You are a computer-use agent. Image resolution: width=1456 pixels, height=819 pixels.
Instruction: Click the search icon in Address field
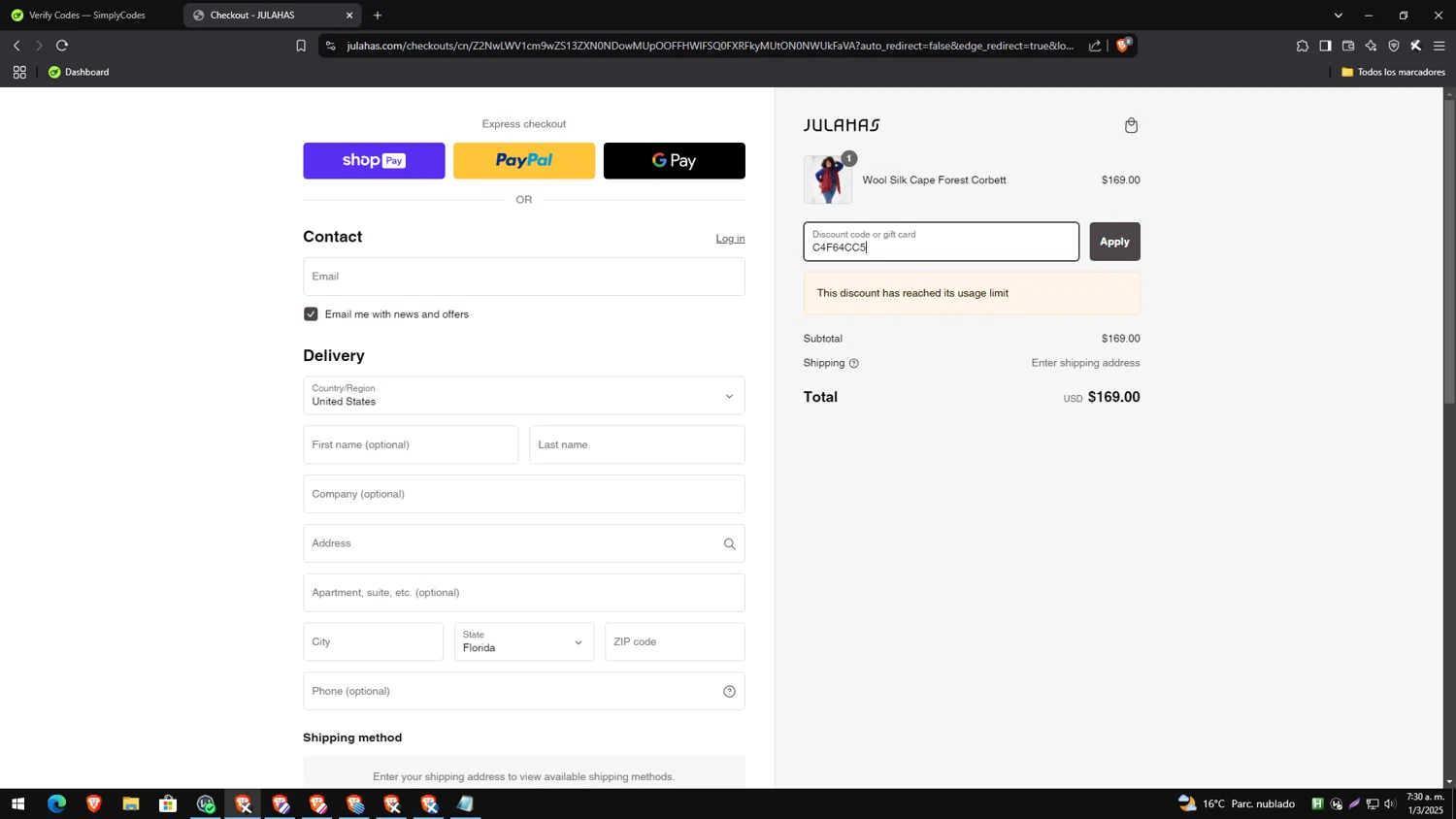pos(729,544)
